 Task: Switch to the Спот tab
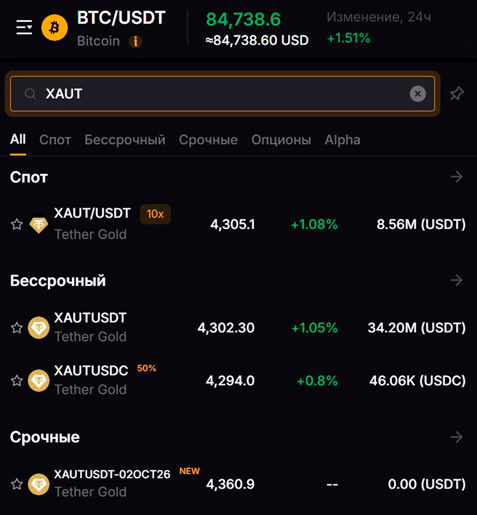55,140
